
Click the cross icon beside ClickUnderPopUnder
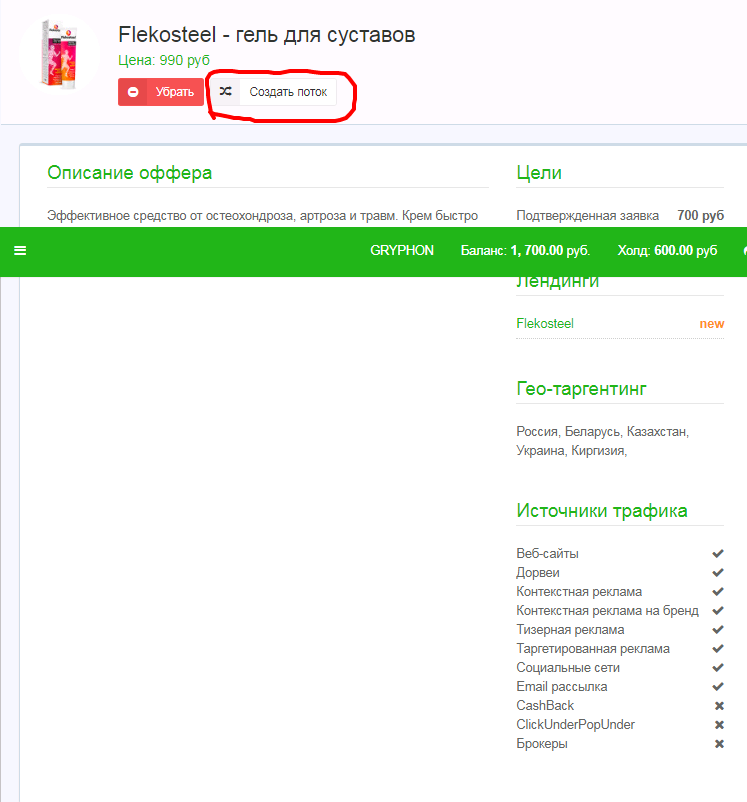point(718,724)
